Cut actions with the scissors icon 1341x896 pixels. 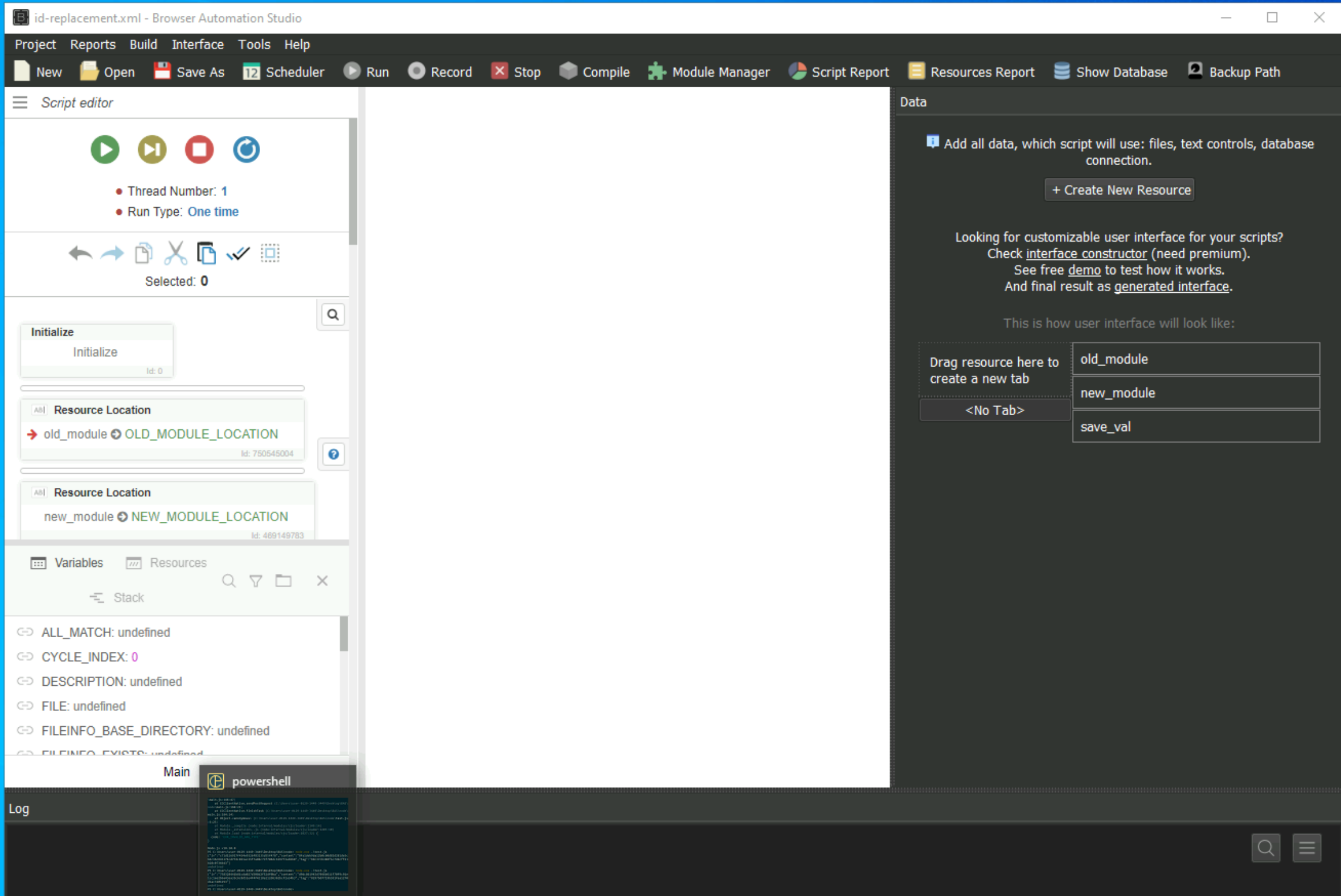point(175,252)
